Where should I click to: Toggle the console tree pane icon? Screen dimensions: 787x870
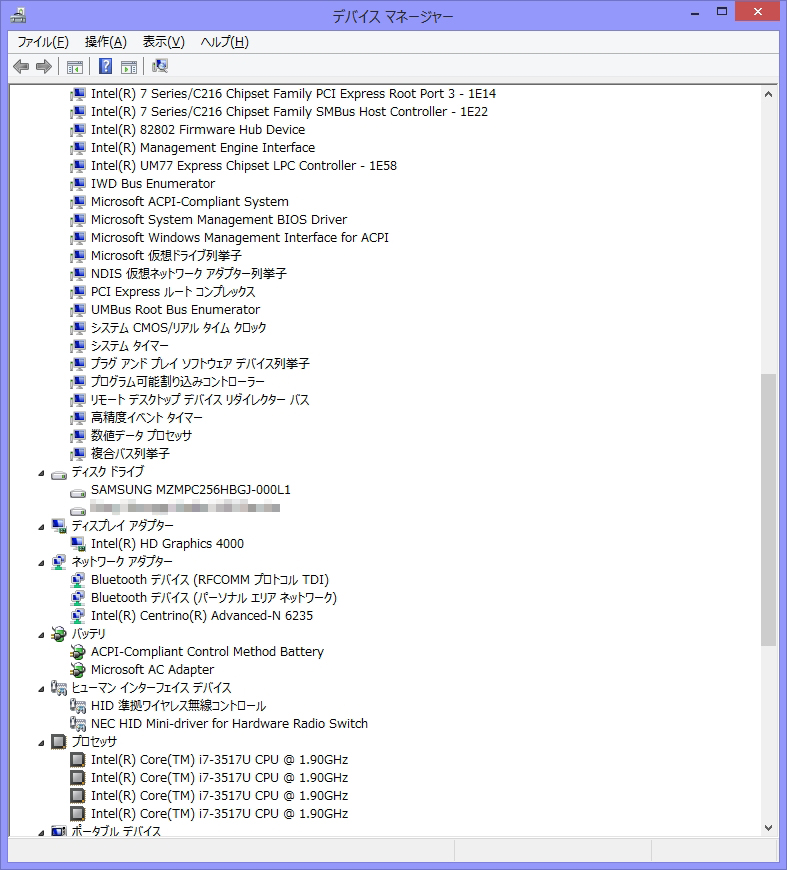[74, 67]
